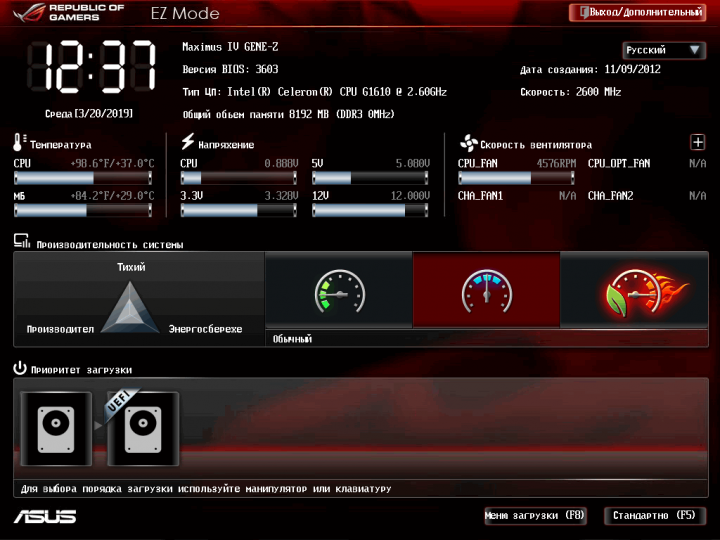
Task: Open Меню загрузки (F8) boot menu
Action: point(535,516)
